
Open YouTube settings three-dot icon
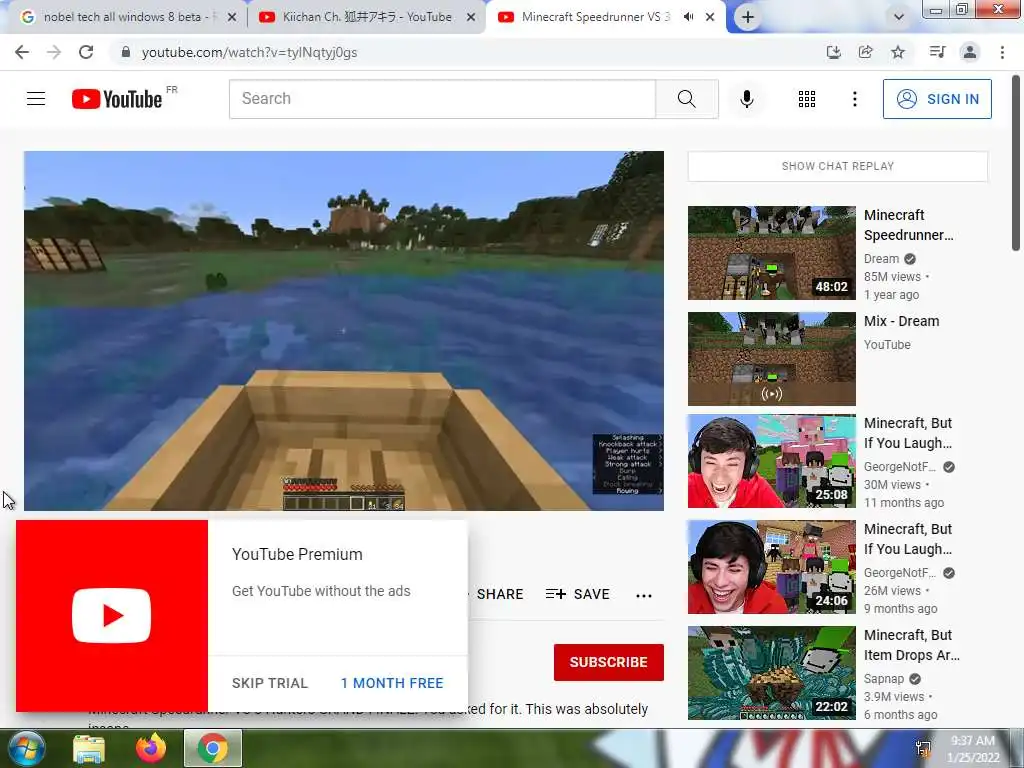tap(854, 99)
